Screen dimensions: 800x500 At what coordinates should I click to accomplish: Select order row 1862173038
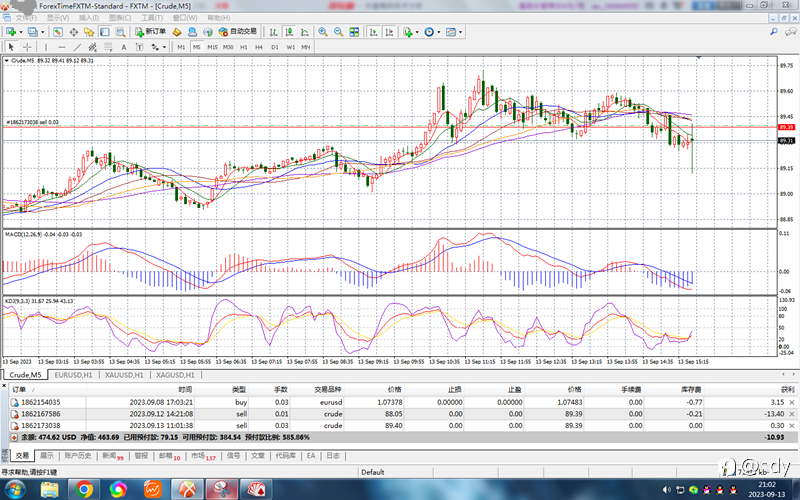click(403, 426)
